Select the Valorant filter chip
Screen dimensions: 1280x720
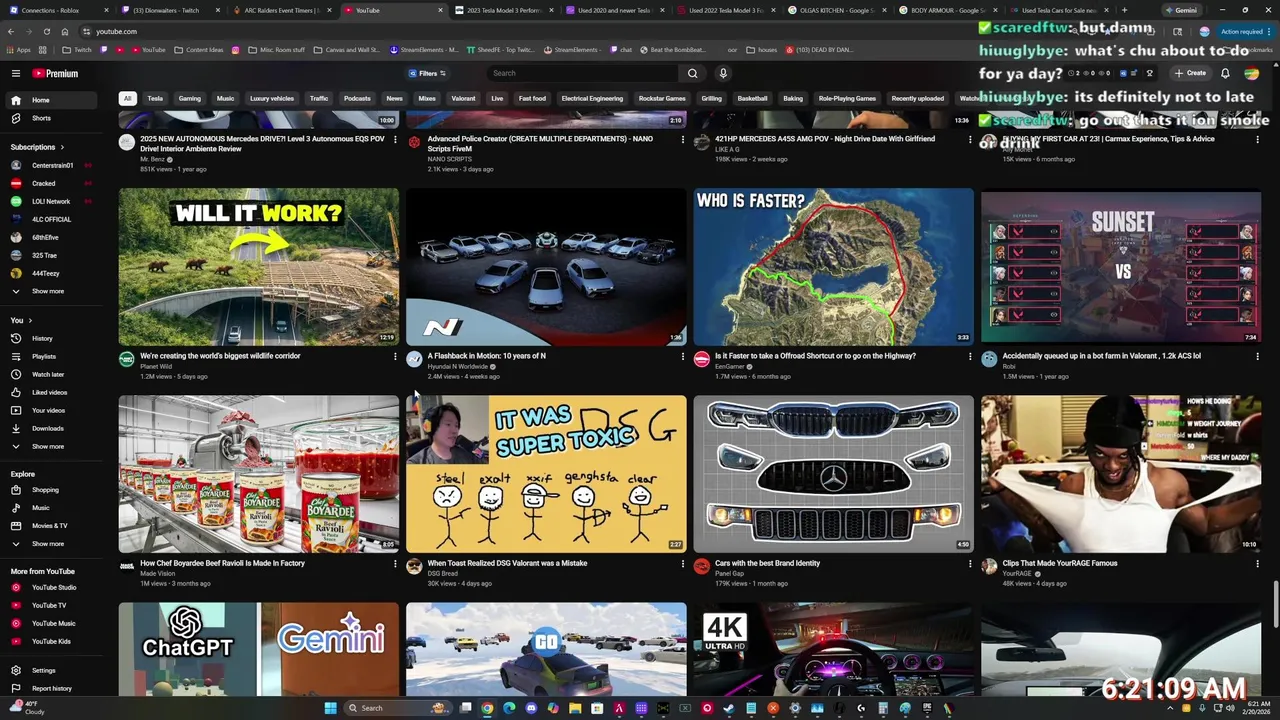463,98
